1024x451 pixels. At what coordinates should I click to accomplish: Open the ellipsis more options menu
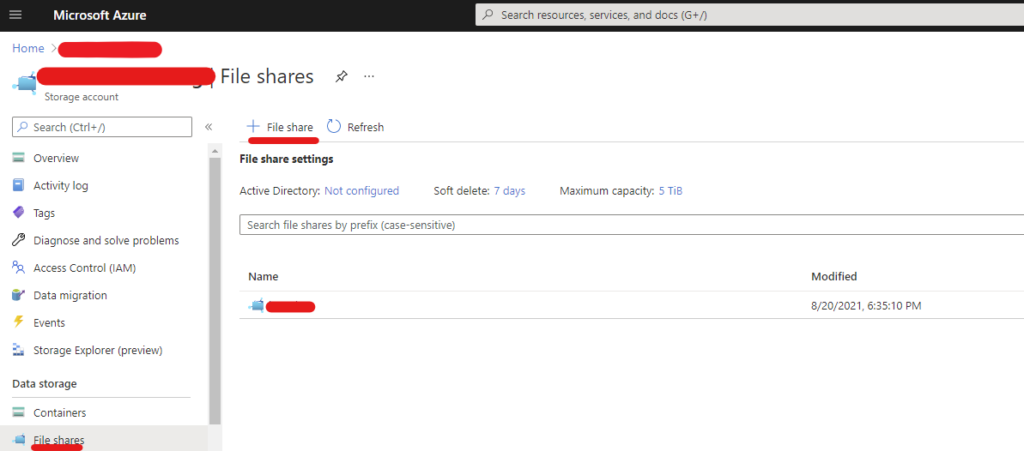369,76
